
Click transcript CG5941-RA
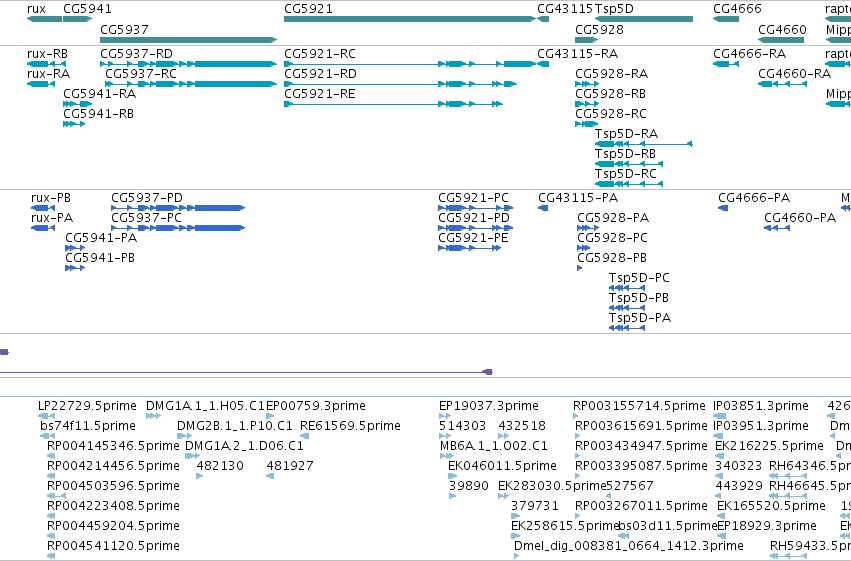[99, 94]
